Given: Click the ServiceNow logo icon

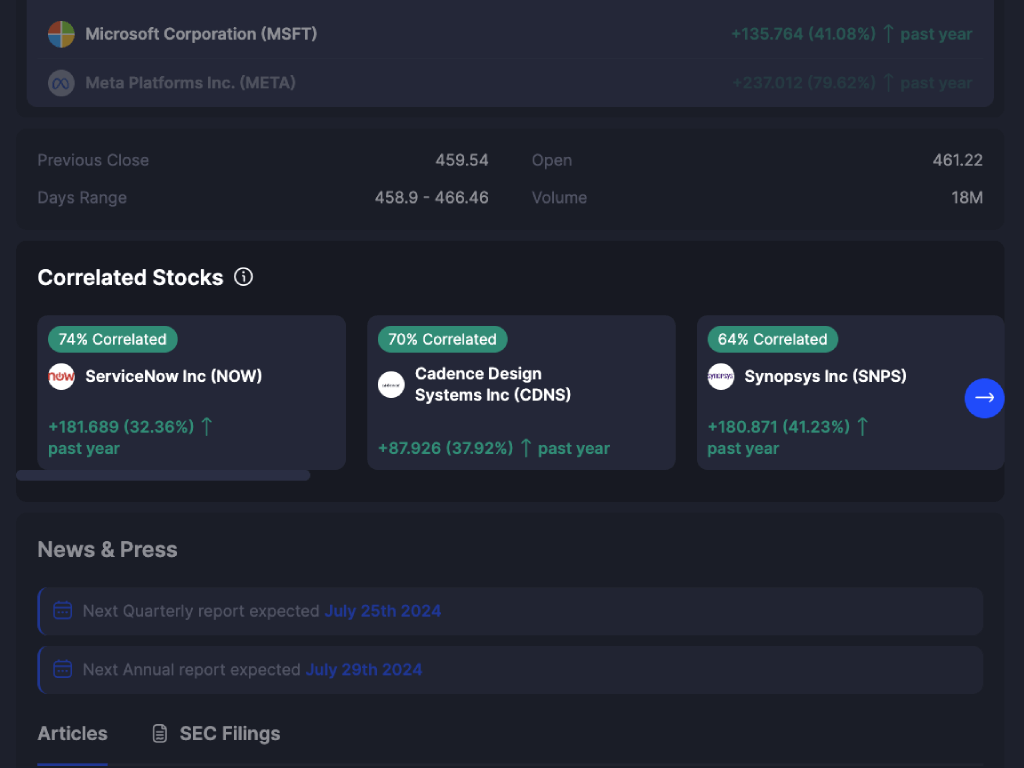Looking at the screenshot, I should coord(61,376).
